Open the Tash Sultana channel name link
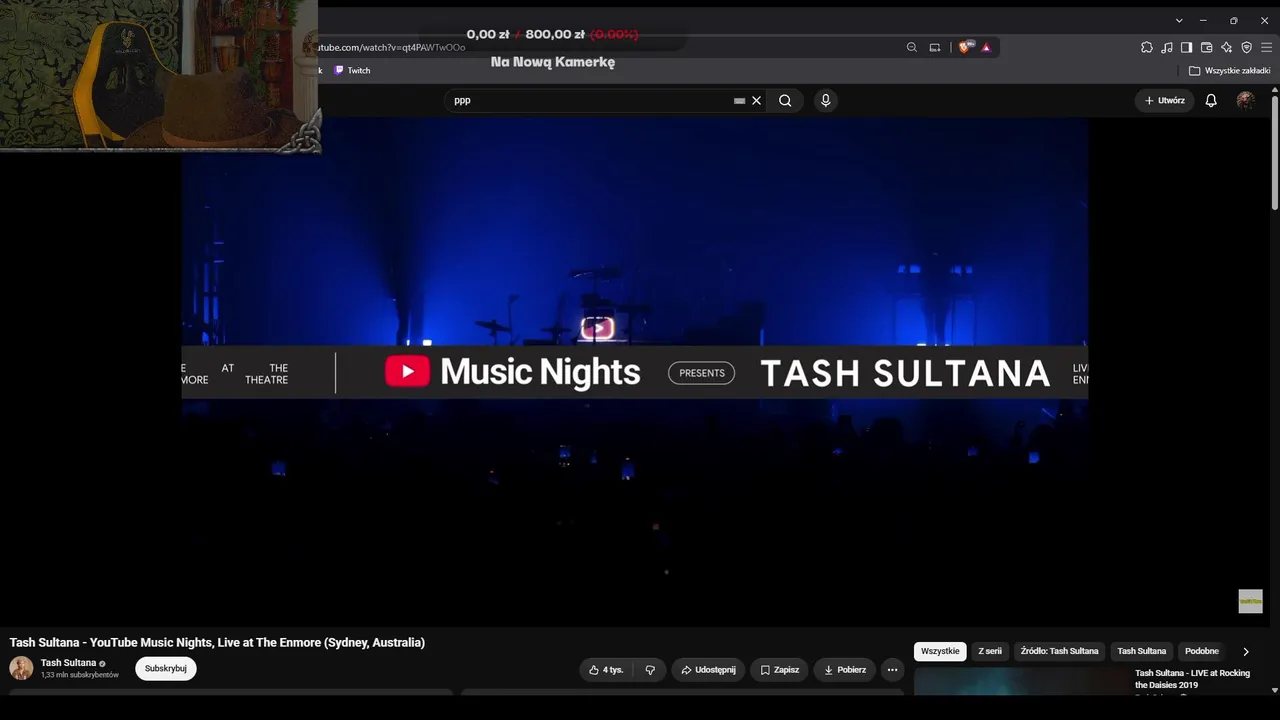Screen dimensions: 1280x720 point(68,663)
